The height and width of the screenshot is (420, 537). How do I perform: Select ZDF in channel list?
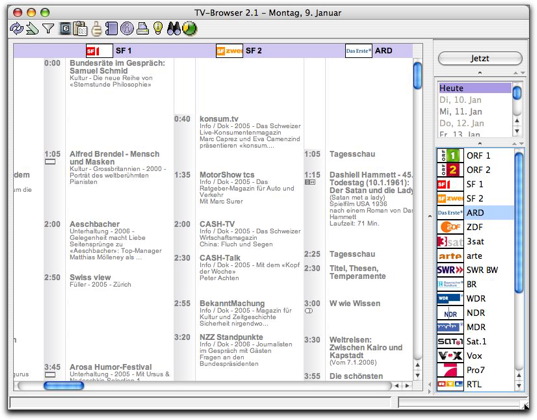(x=475, y=227)
